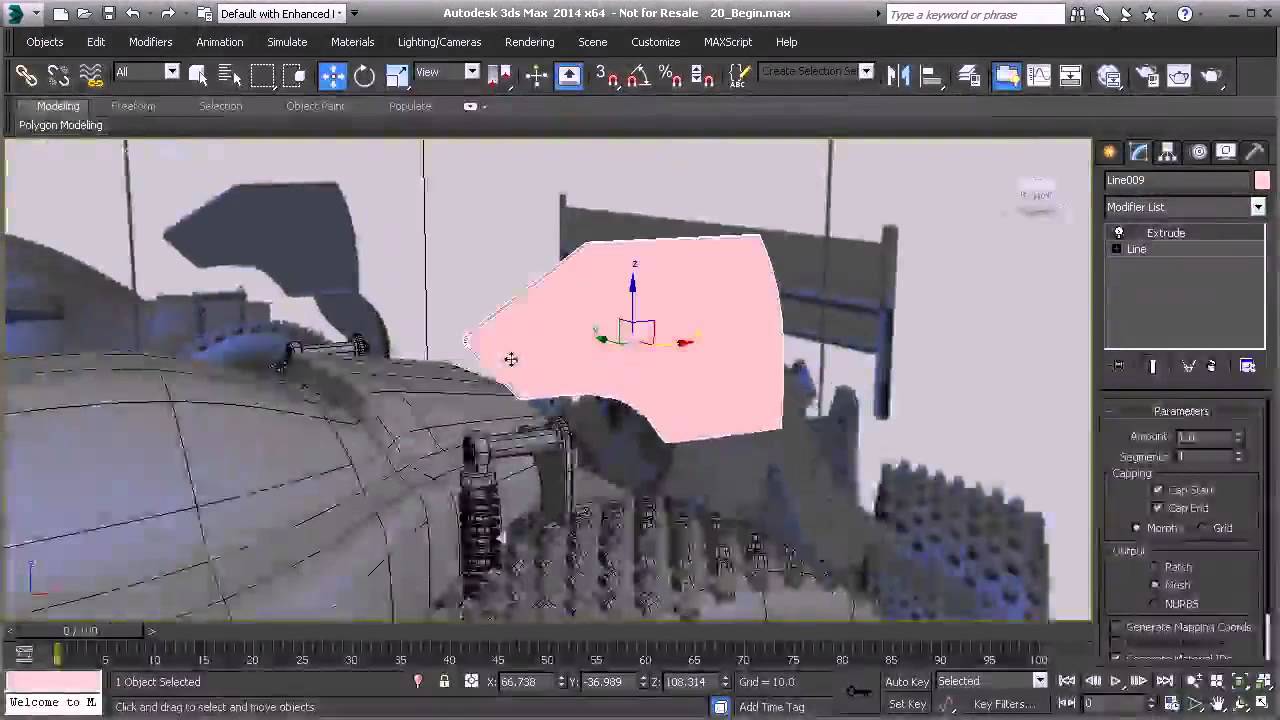Screen dimensions: 1280x720
Task: Click the Auto Key button
Action: pos(907,682)
